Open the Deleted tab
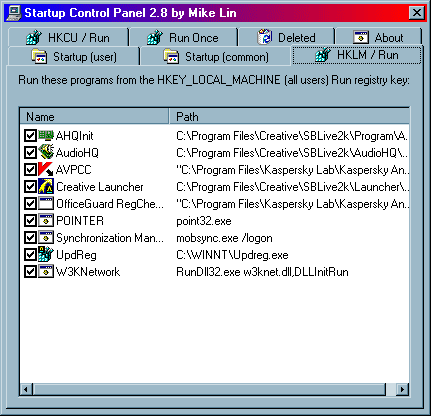Screen dimensions: 431x416 pos(287,37)
